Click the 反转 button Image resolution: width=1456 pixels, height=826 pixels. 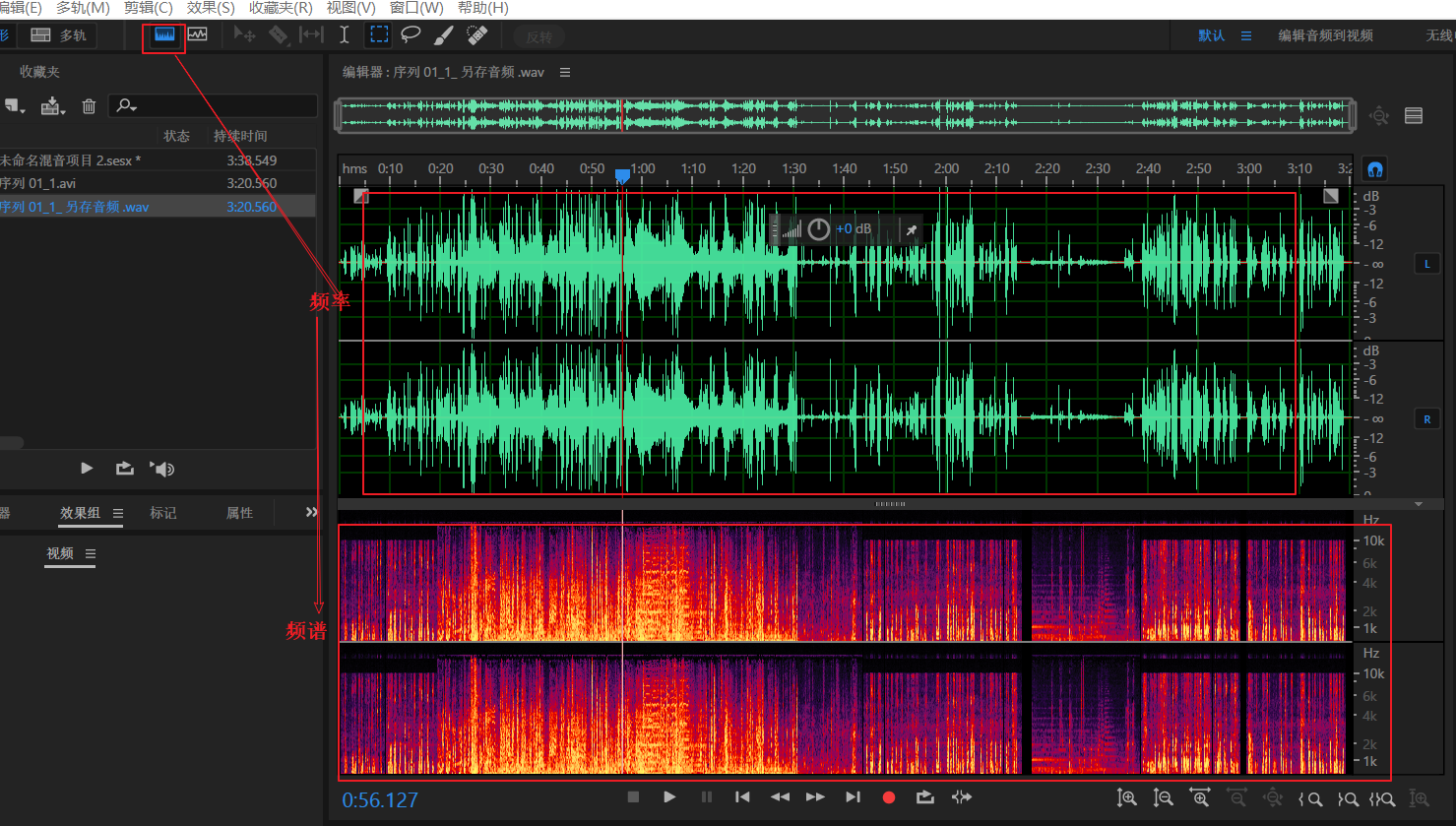[538, 36]
